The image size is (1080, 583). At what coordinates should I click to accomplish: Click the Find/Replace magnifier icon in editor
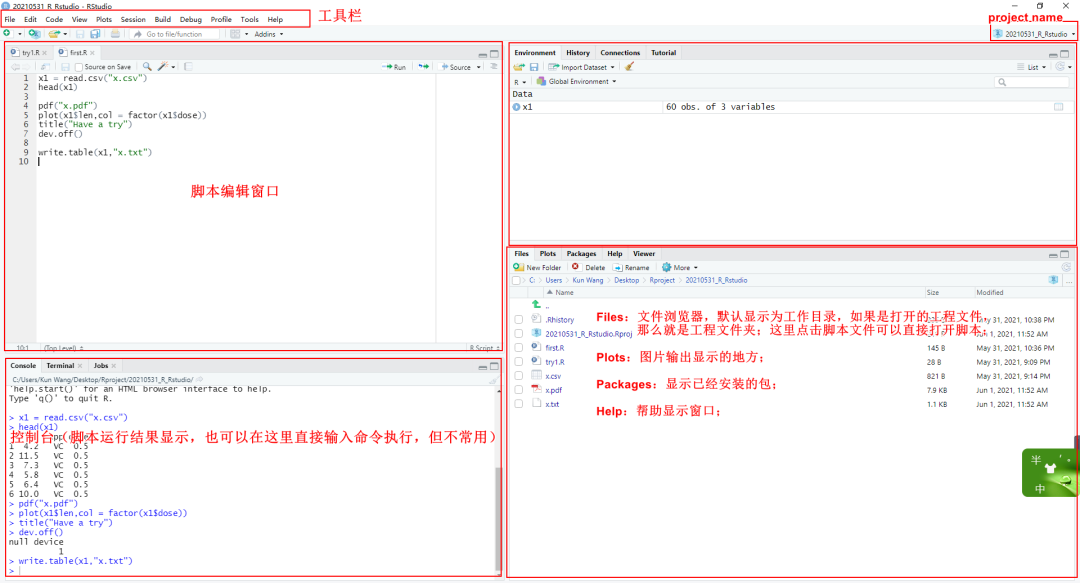(147, 67)
